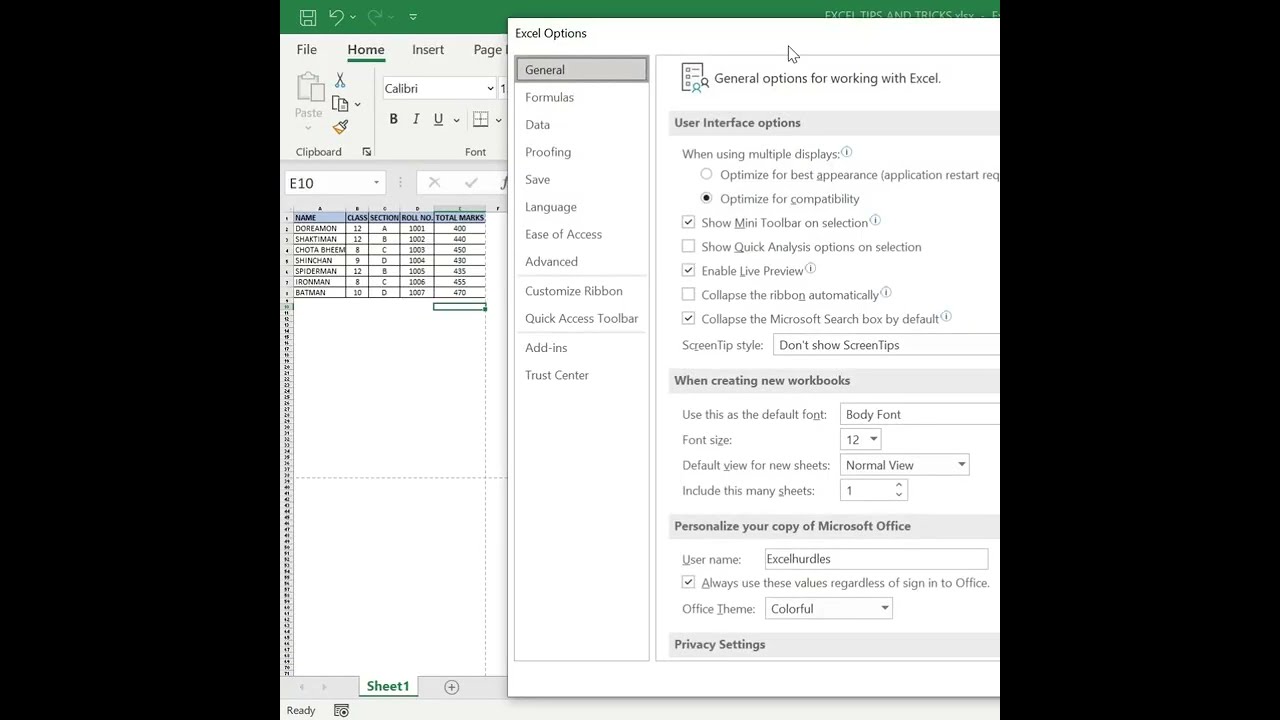
Task: Toggle Underline formatting
Action: pos(438,119)
